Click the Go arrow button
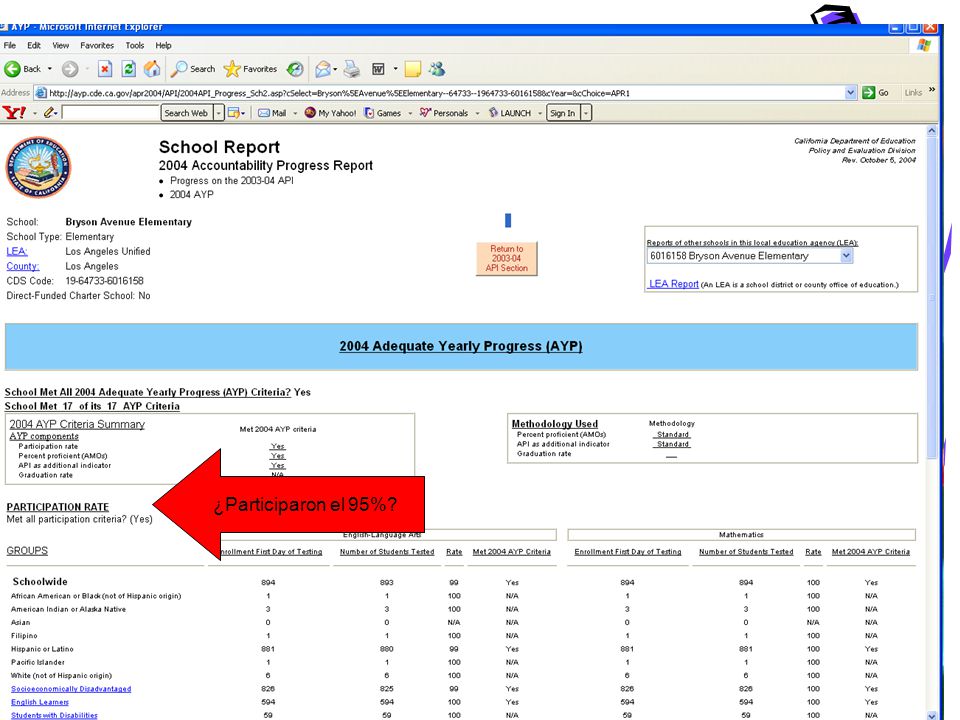Viewport: 960px width, 720px height. (876, 92)
